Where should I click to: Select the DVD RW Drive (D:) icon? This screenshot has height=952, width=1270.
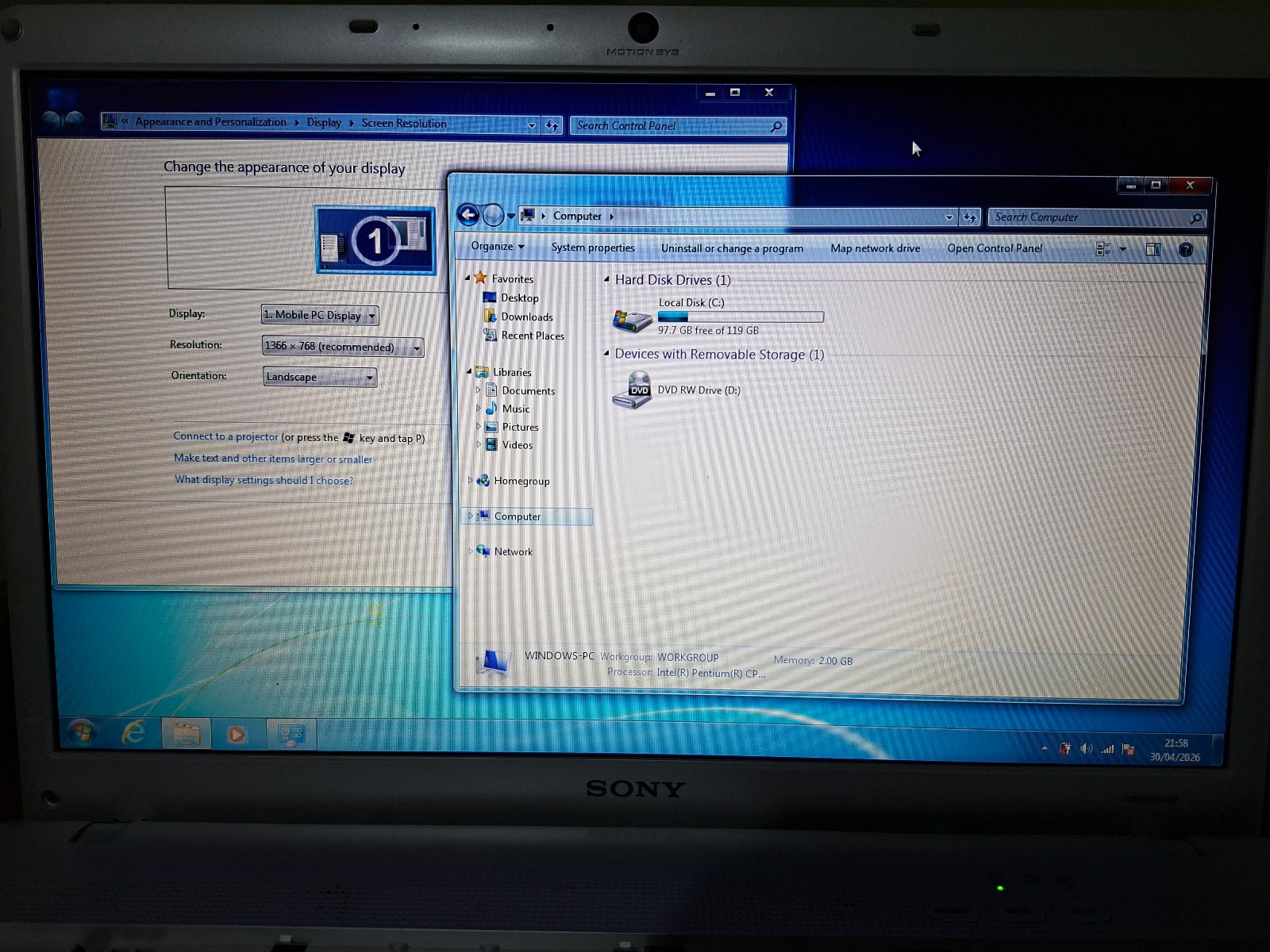click(633, 390)
